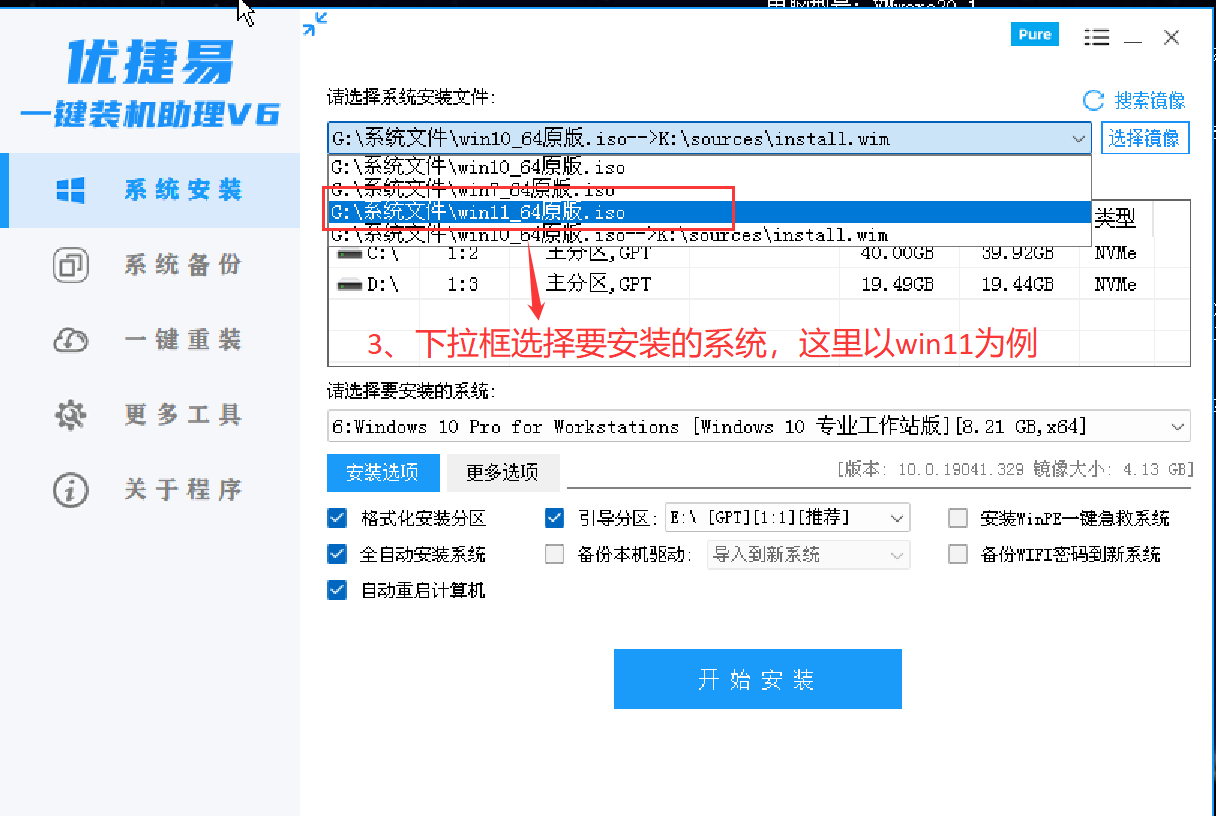Open the 一键重装 sidebar section
The width and height of the screenshot is (1216, 816).
click(x=150, y=340)
